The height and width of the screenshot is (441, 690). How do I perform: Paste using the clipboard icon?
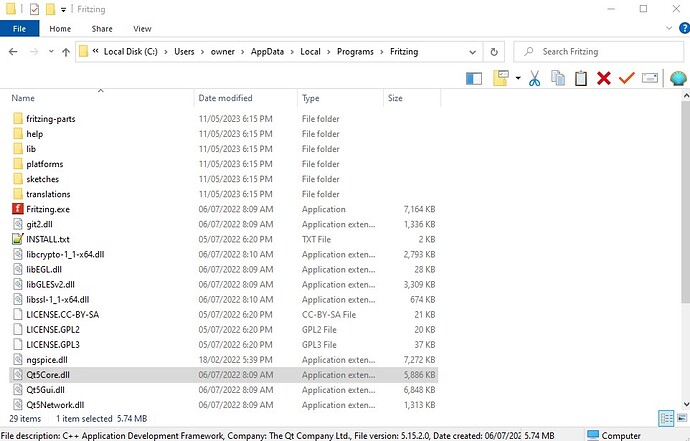click(581, 78)
